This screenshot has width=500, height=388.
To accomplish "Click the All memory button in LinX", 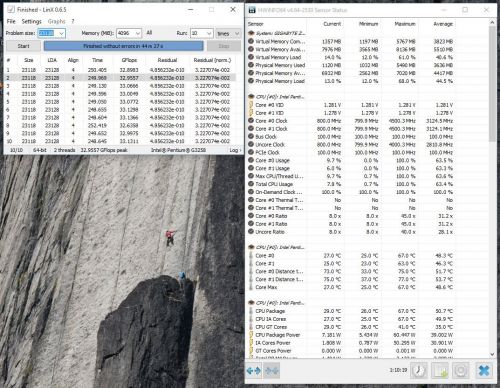I will pyautogui.click(x=149, y=33).
